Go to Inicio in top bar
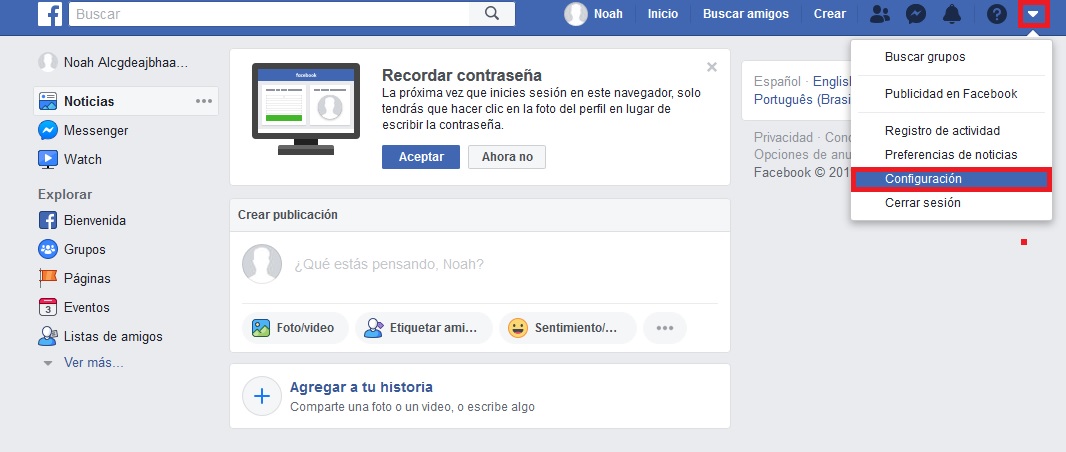Viewport: 1066px width, 452px height. pos(663,14)
